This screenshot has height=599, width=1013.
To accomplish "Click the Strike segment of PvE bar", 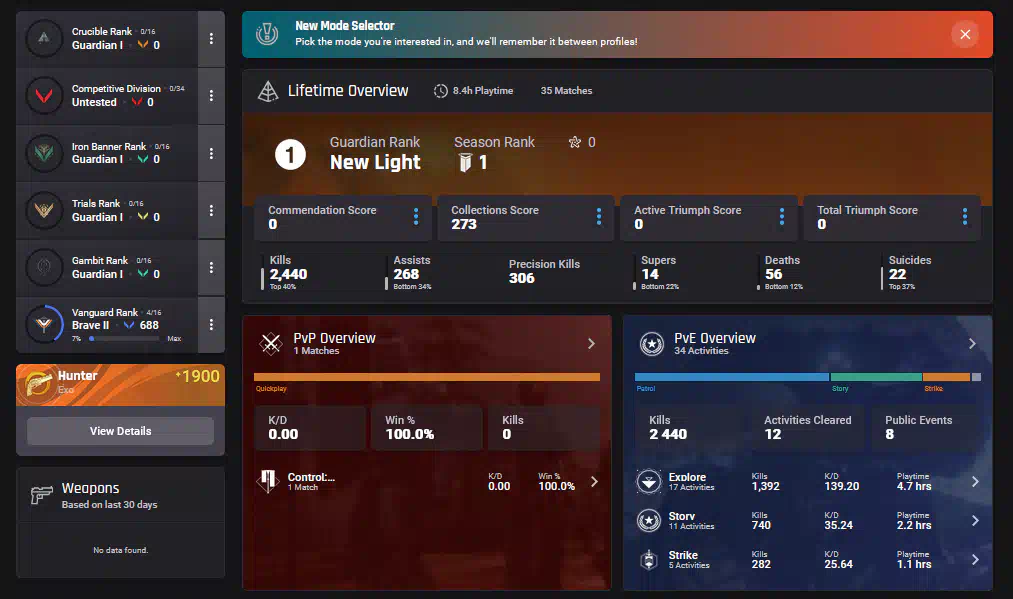I will pyautogui.click(x=946, y=377).
